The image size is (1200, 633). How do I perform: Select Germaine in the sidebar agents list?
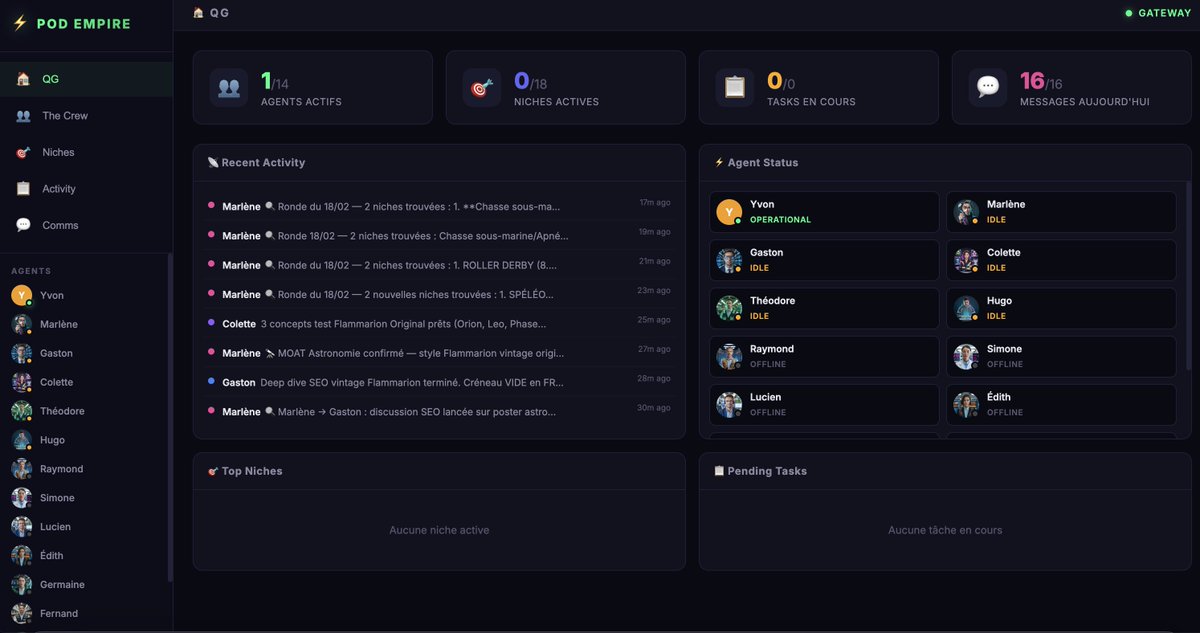pos(86,585)
